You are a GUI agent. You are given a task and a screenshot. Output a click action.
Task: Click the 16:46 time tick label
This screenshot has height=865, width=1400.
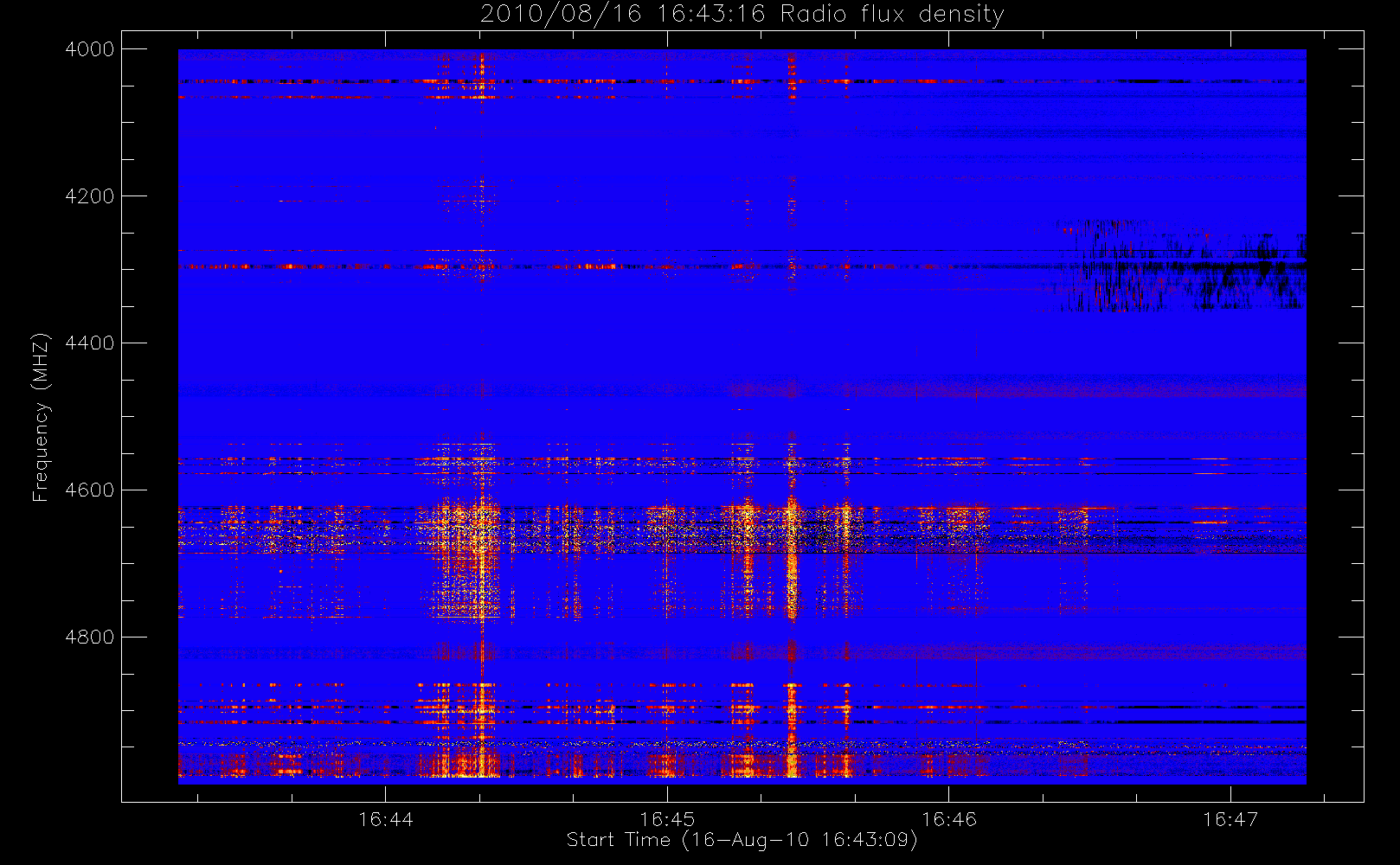click(x=949, y=818)
